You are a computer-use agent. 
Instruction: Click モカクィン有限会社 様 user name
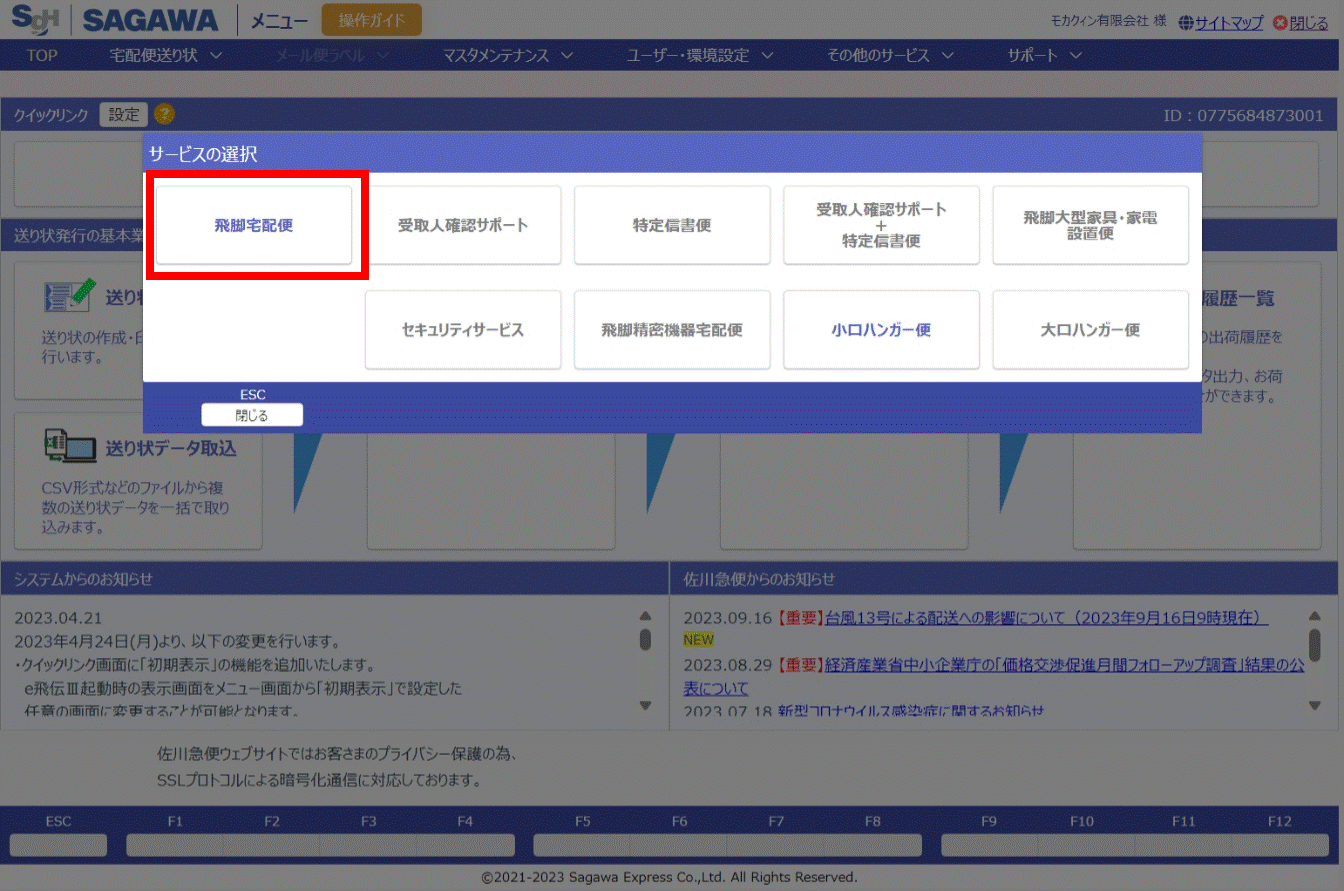click(1108, 21)
